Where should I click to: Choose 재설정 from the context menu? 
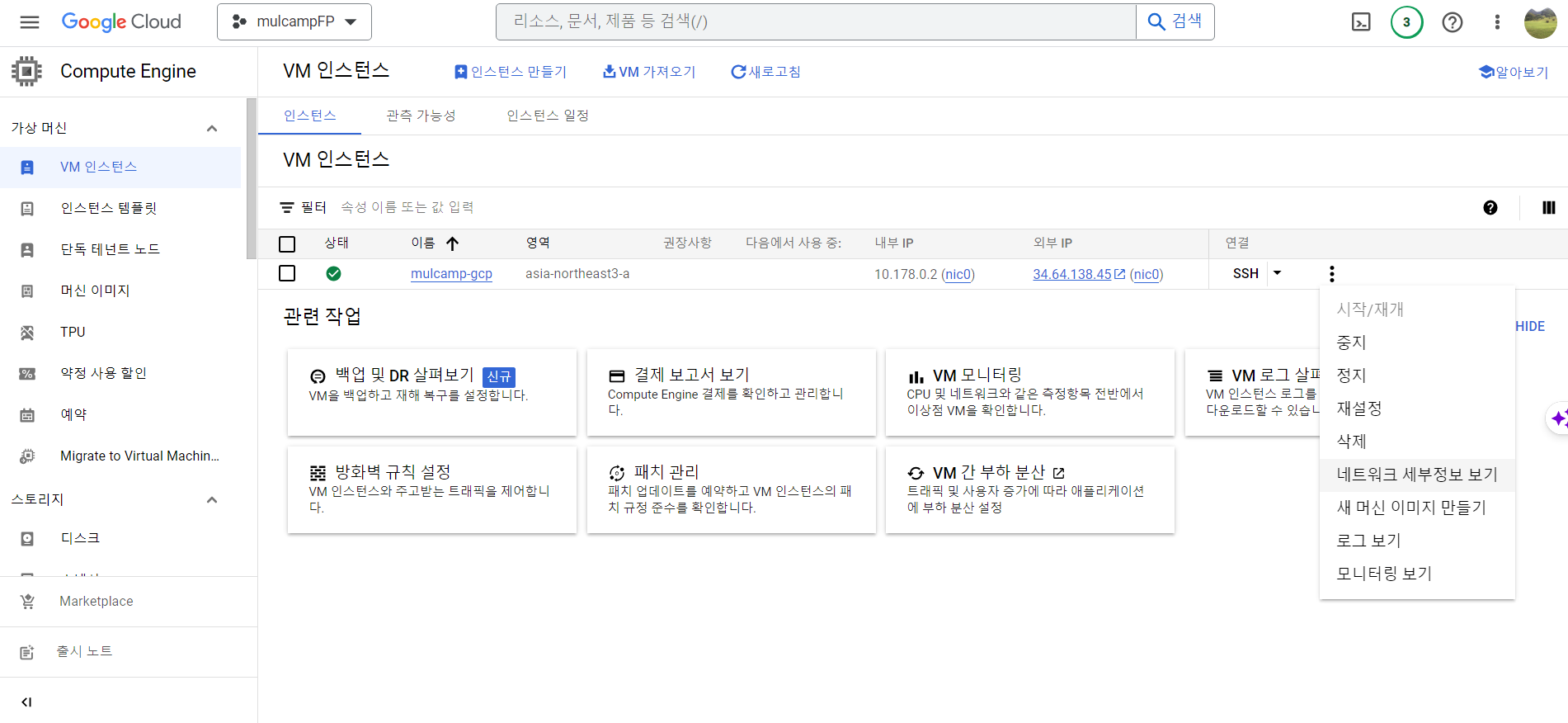coord(1417,409)
